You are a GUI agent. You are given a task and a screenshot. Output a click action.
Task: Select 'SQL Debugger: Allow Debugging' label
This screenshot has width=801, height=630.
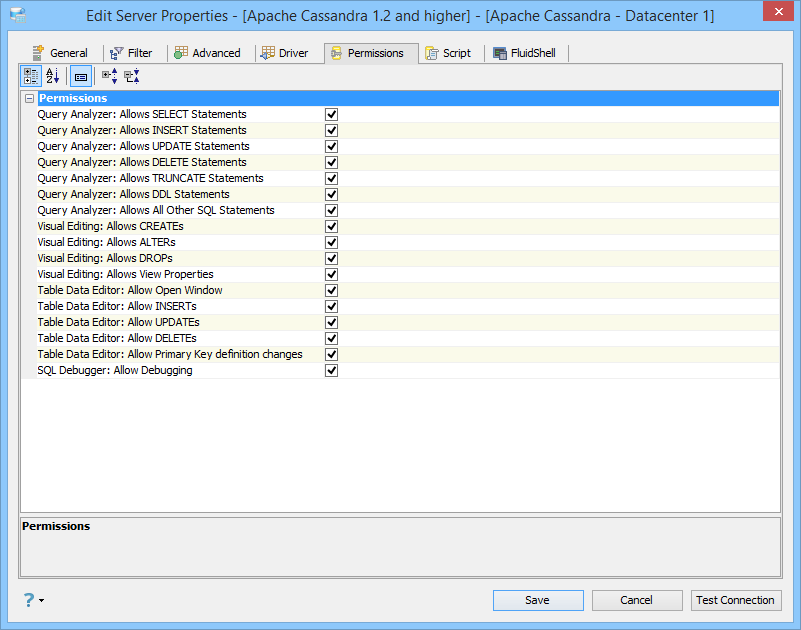[115, 370]
